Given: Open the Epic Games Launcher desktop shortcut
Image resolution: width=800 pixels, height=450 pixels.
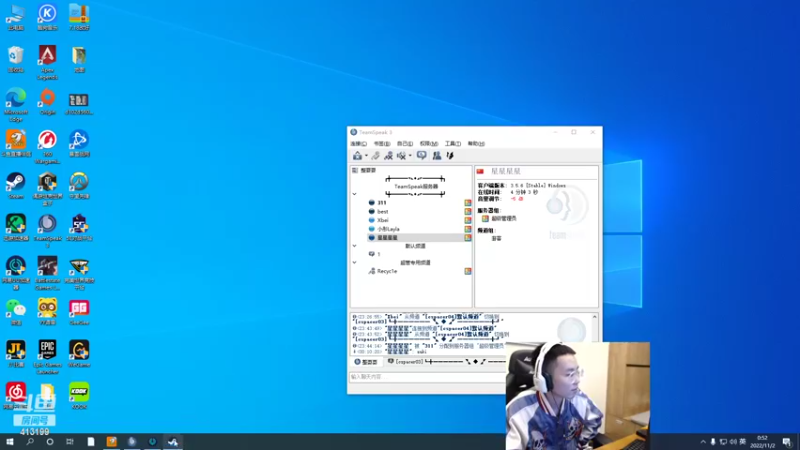Looking at the screenshot, I should [47, 357].
